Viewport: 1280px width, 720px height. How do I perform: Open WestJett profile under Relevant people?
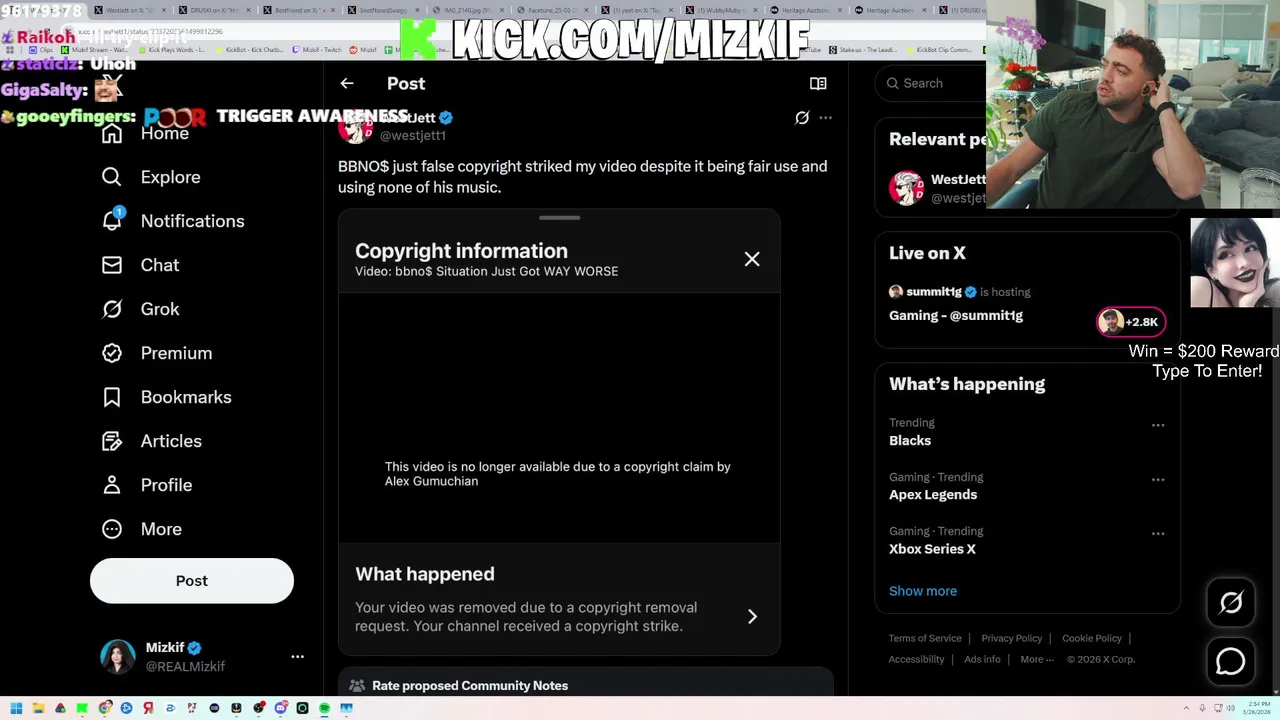[938, 188]
